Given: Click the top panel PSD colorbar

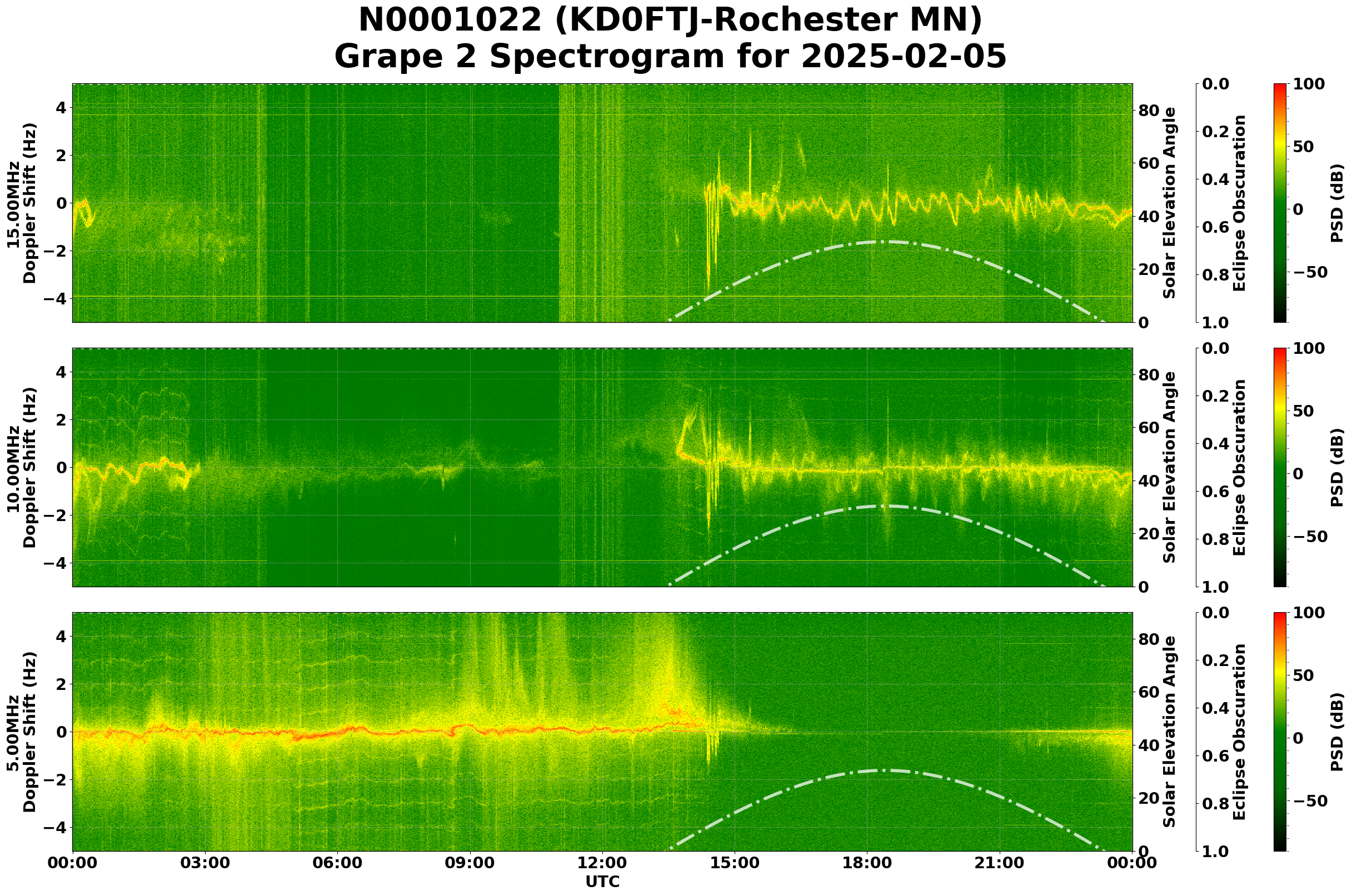Looking at the screenshot, I should (1280, 203).
